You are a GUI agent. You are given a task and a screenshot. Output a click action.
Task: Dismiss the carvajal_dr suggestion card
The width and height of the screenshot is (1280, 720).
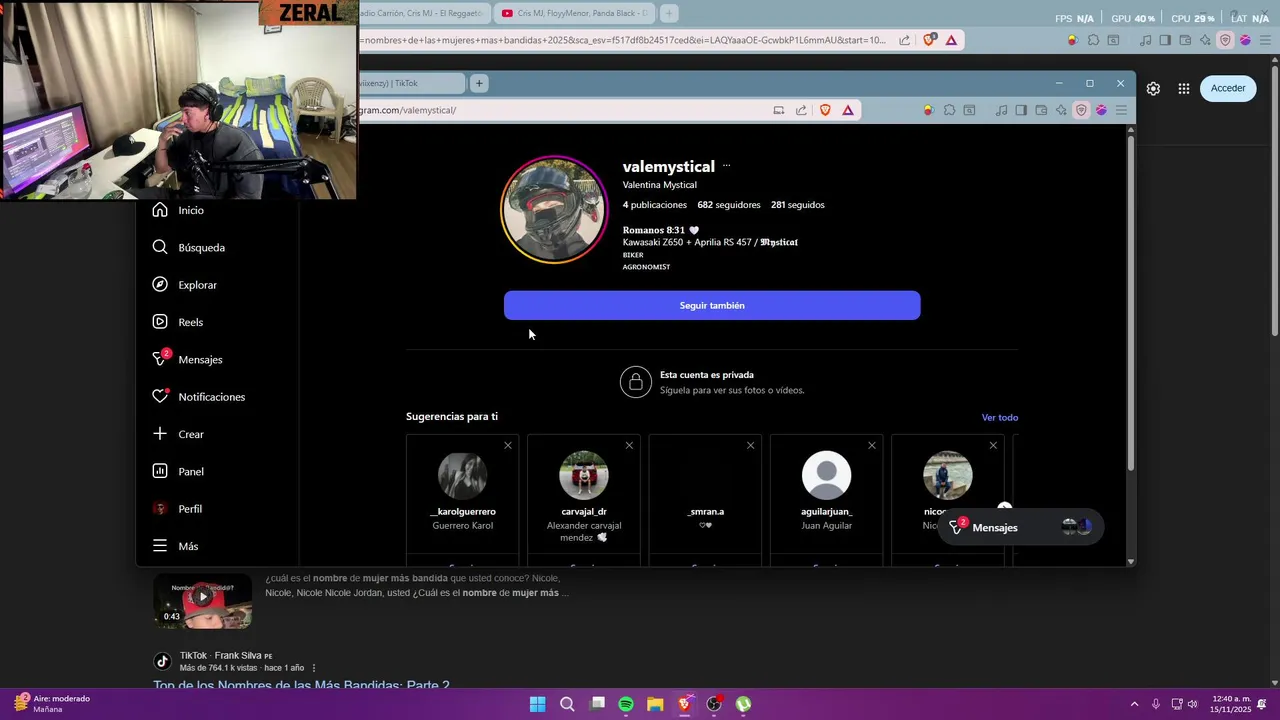tap(629, 445)
